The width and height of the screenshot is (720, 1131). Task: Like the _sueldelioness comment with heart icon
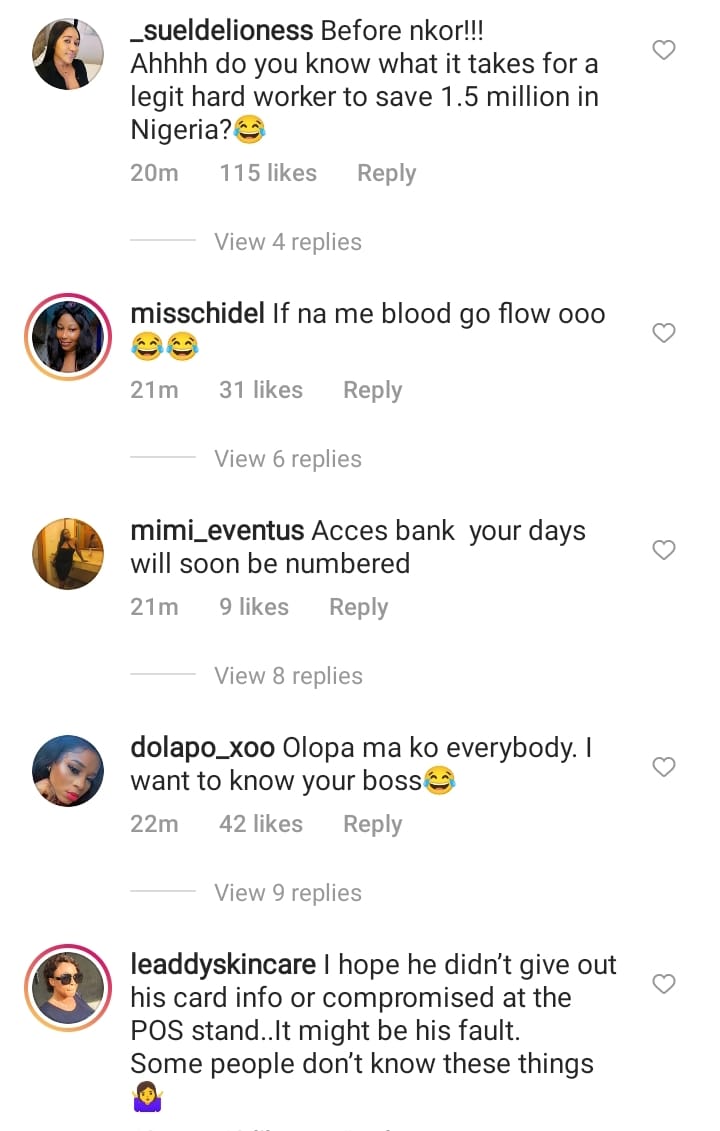[x=664, y=50]
